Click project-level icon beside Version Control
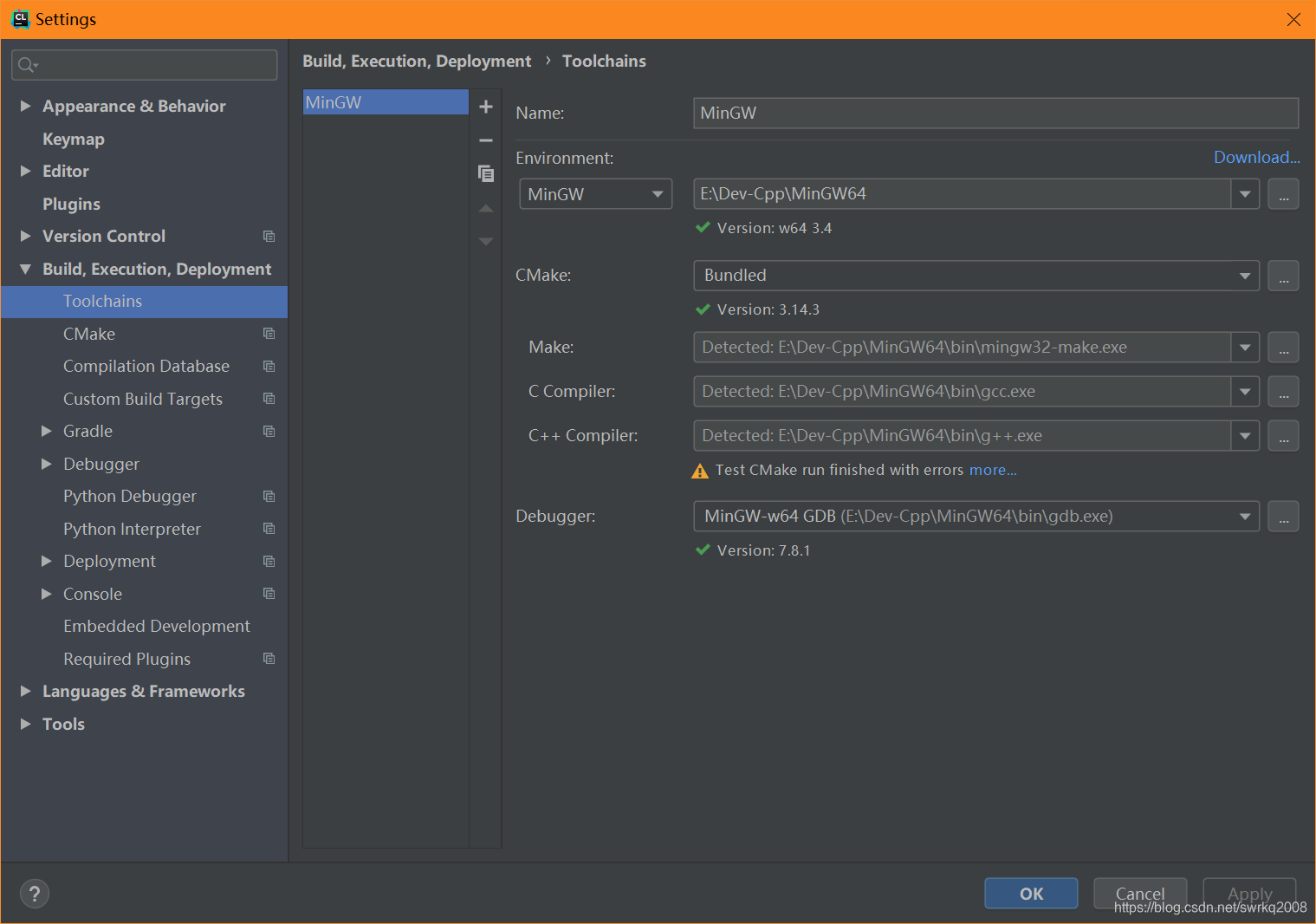The height and width of the screenshot is (924, 1316). pos(269,237)
